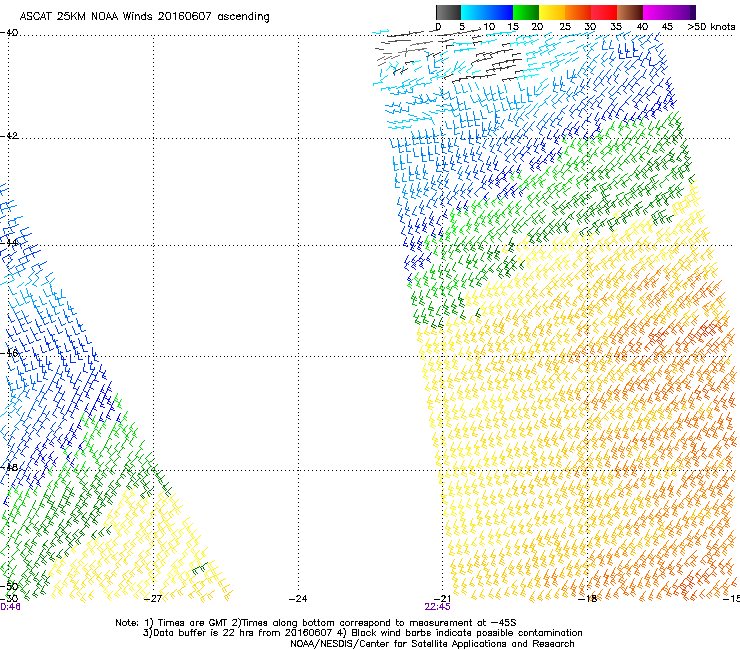The image size is (740, 650).
Task: Click the '>50 knots' legend label
Action: click(711, 27)
